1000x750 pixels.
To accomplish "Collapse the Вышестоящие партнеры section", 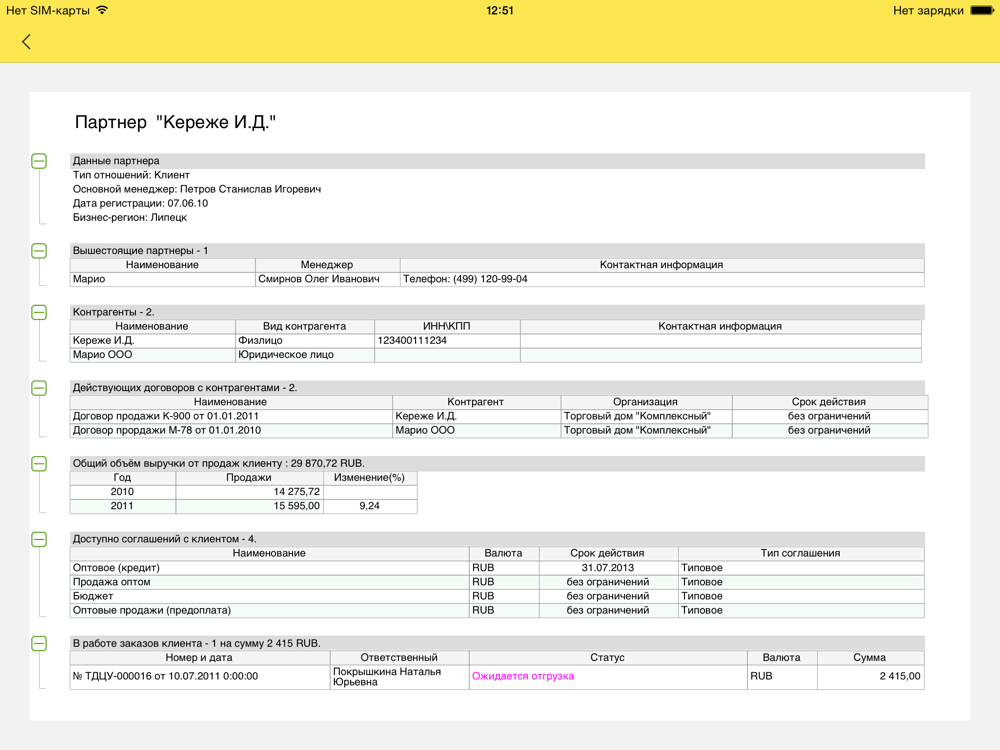I will click(39, 251).
